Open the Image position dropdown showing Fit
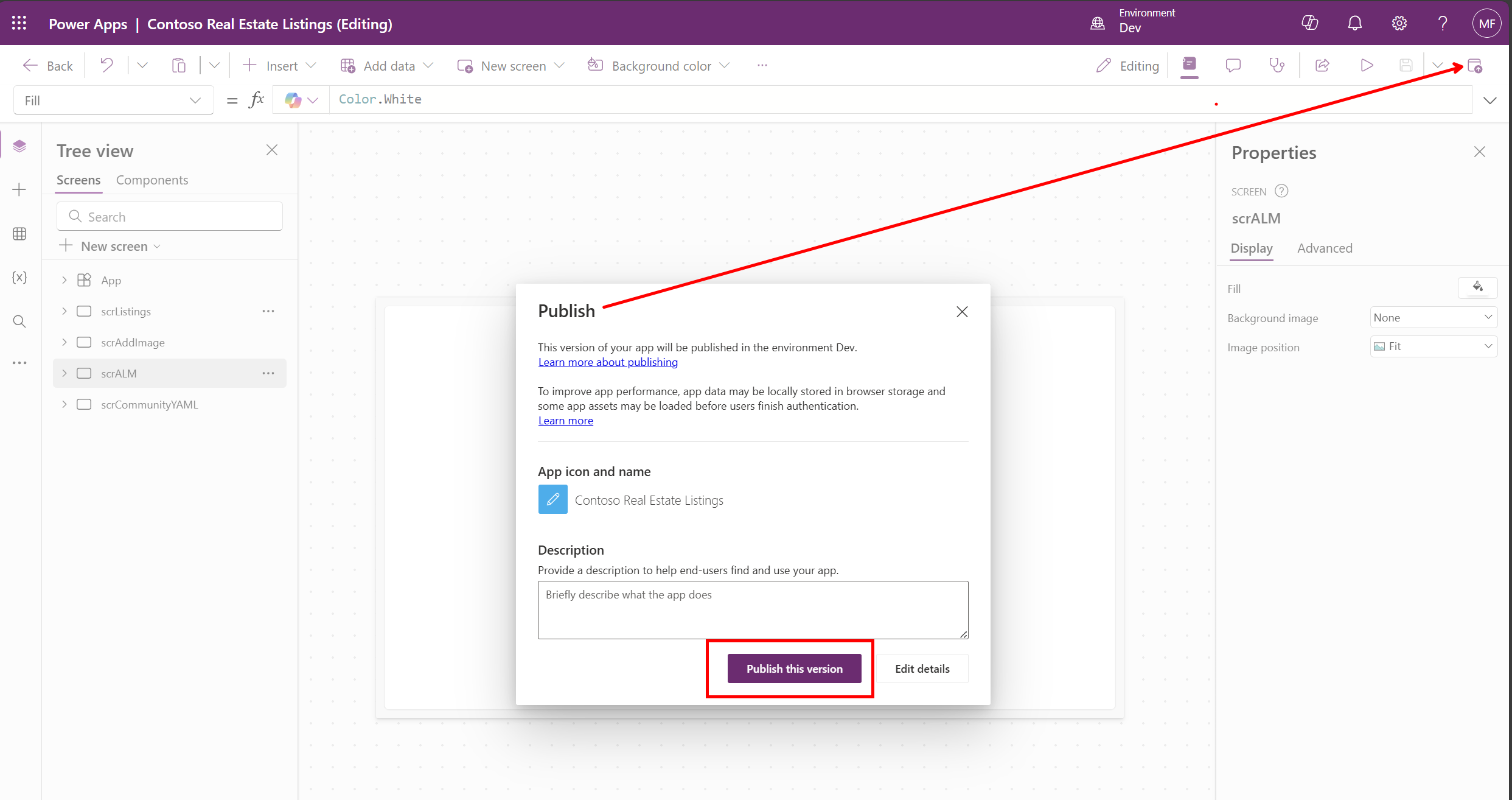Viewport: 1512px width, 800px height. click(x=1434, y=346)
